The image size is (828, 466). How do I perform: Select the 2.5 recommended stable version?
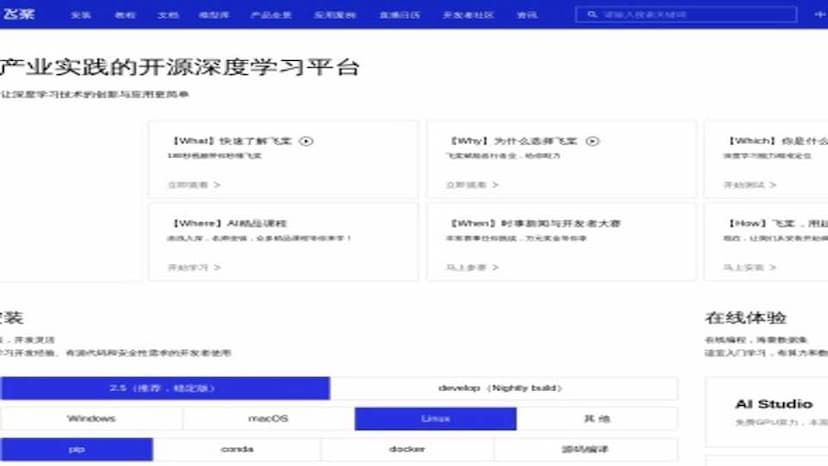[165, 388]
